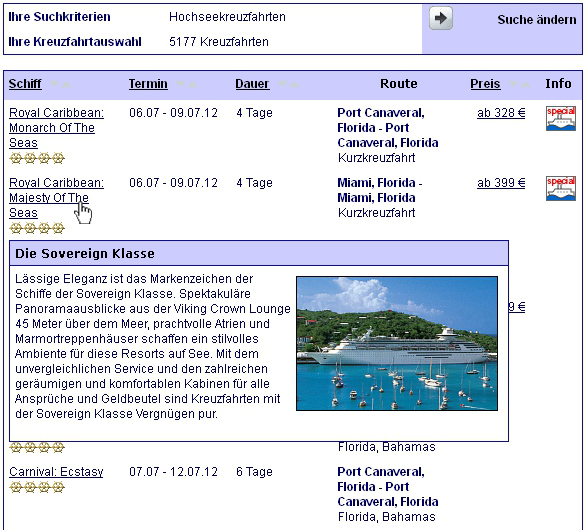586x530 pixels.
Task: Sort Schiff column descending with down arrow
Action: tap(55, 84)
